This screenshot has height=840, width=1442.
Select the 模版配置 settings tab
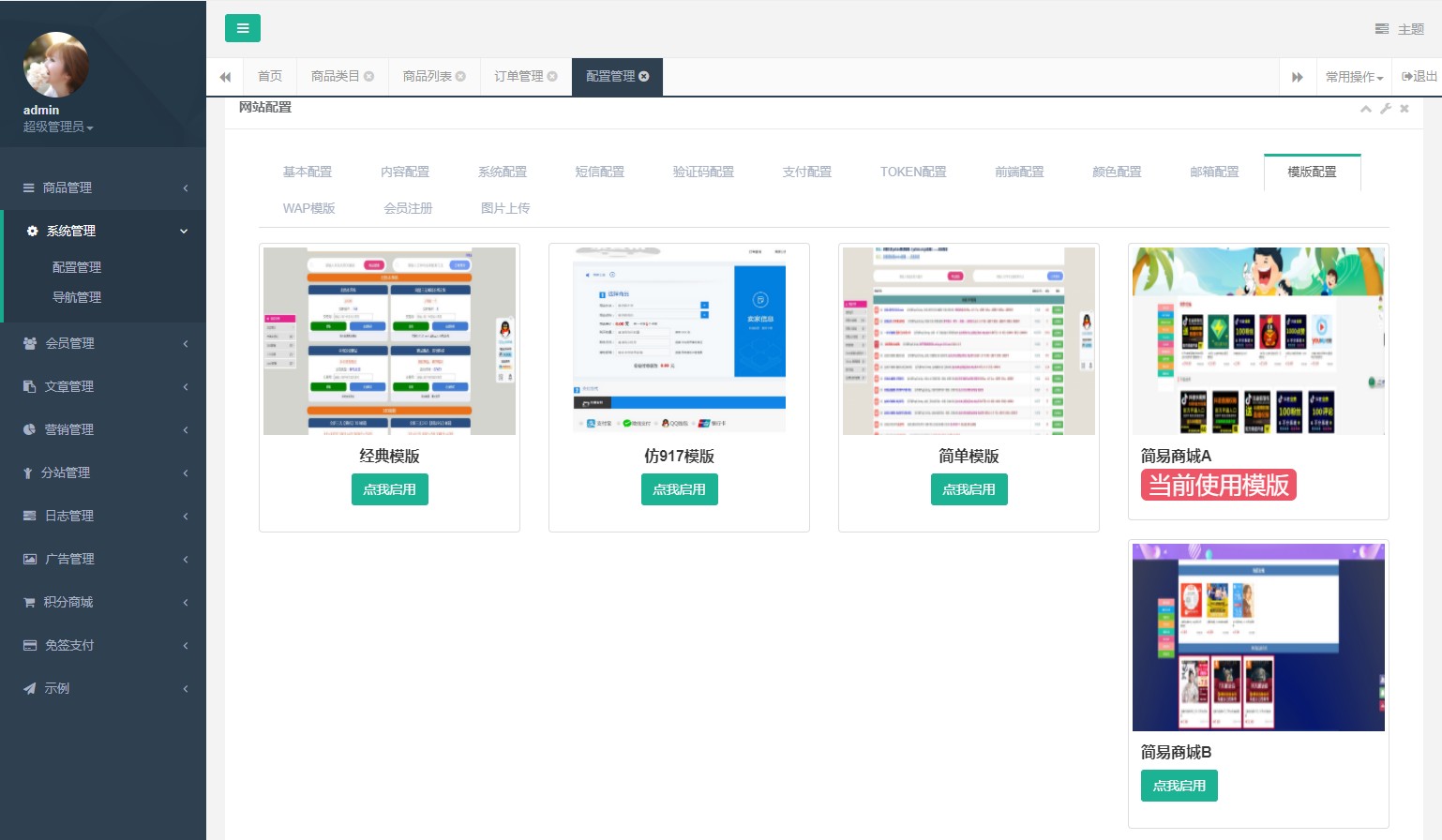1313,172
